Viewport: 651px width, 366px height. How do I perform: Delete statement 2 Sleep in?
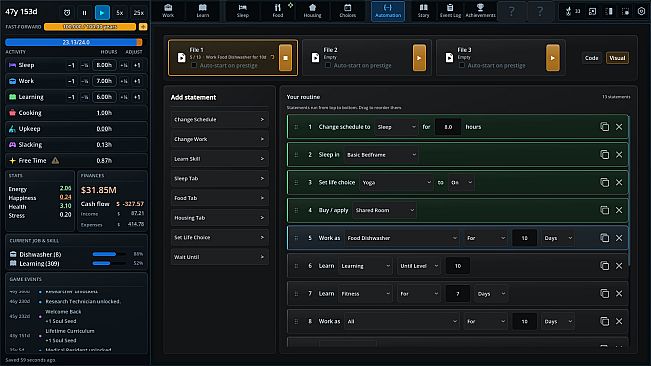pyautogui.click(x=619, y=155)
